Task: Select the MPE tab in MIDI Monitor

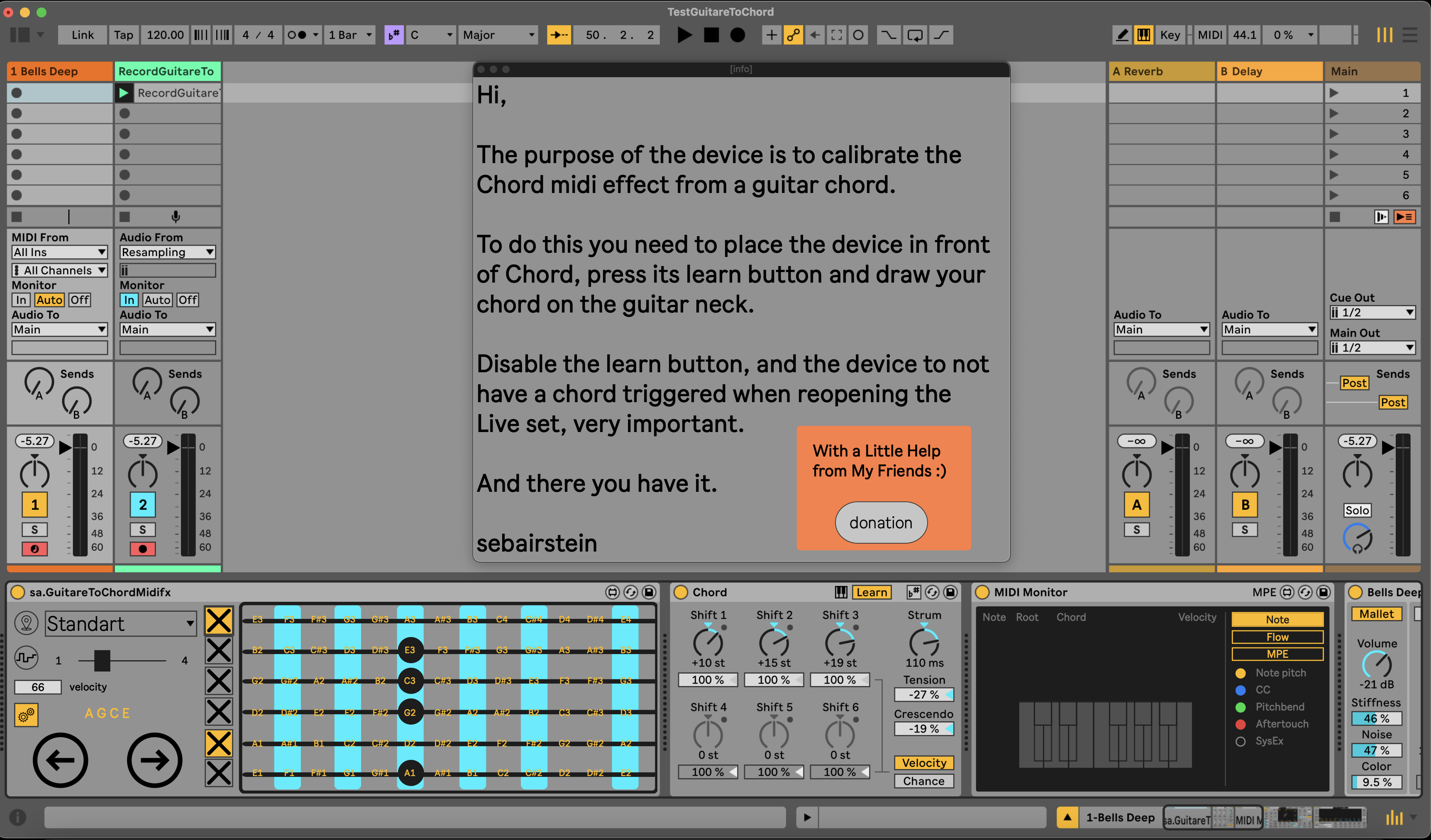Action: (x=1277, y=654)
